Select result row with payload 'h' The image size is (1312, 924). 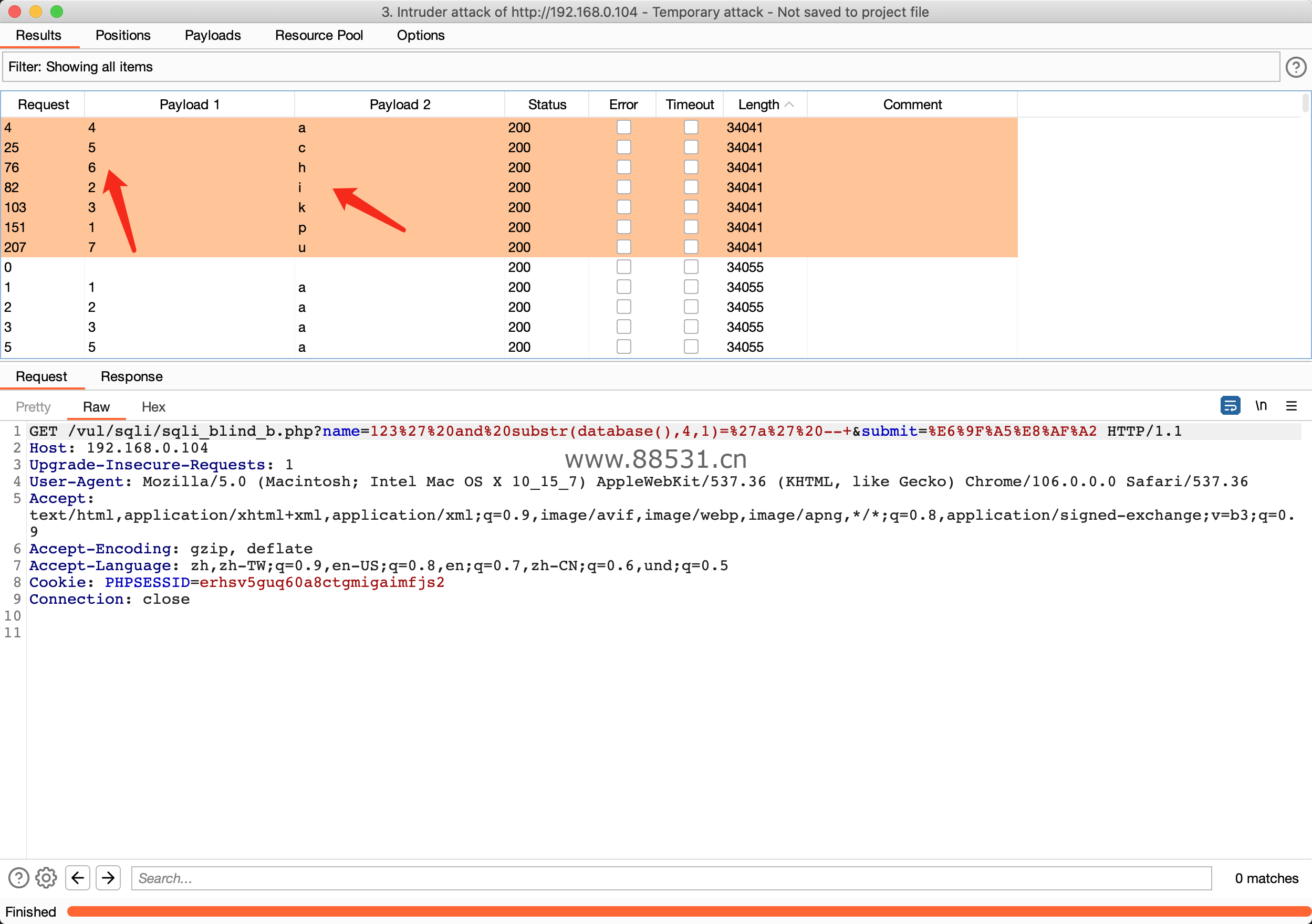tap(509, 167)
